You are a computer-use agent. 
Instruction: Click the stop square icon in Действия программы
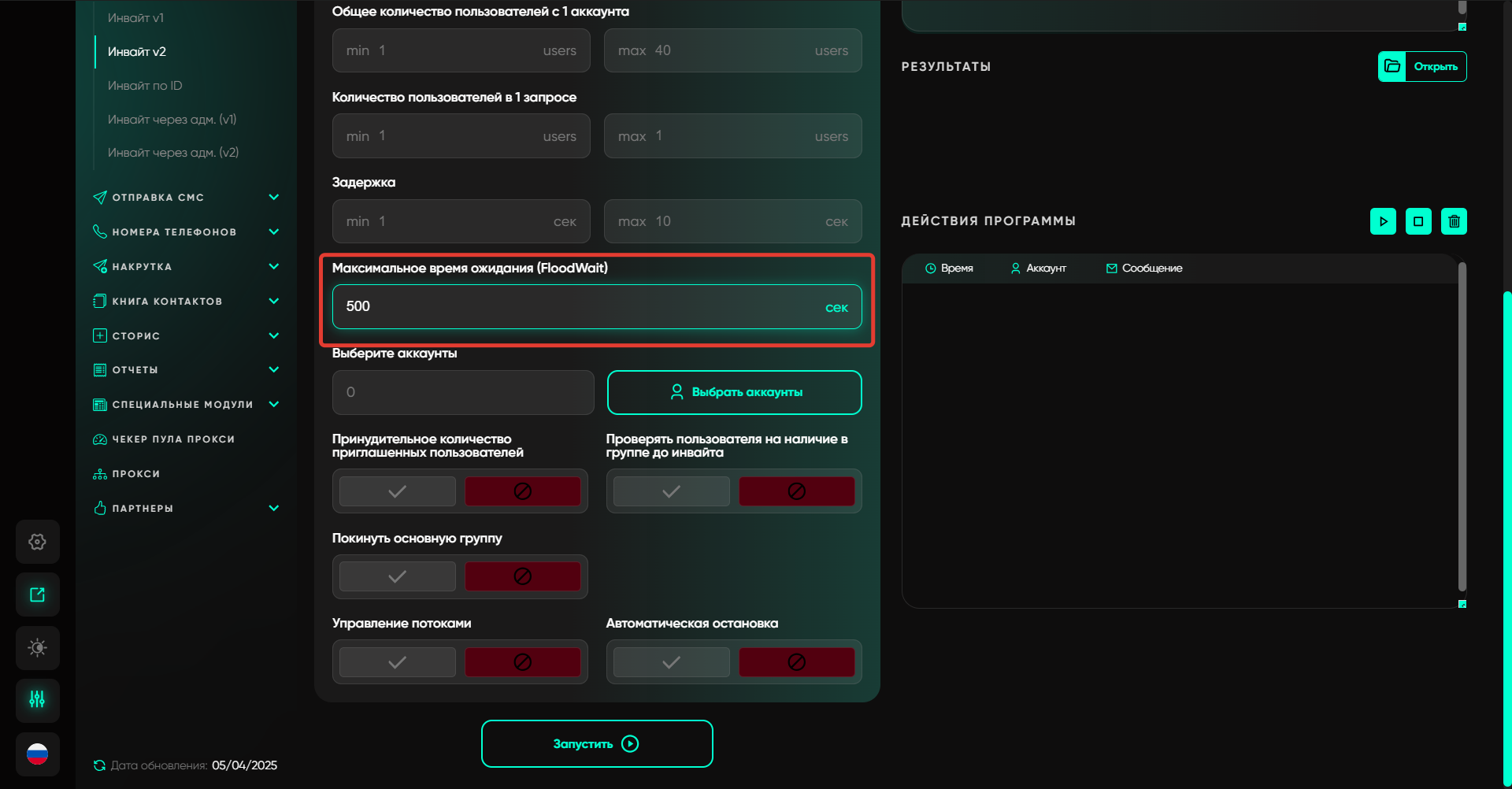click(x=1418, y=221)
